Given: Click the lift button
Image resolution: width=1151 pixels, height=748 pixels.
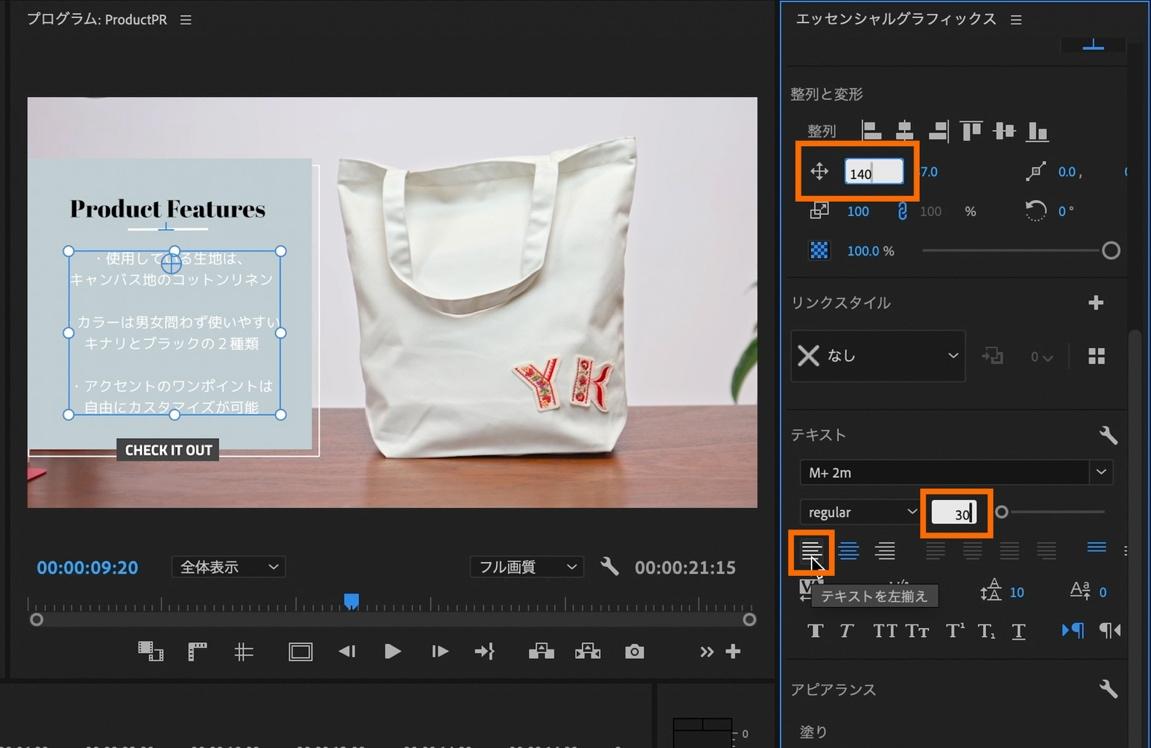Looking at the screenshot, I should (x=541, y=651).
